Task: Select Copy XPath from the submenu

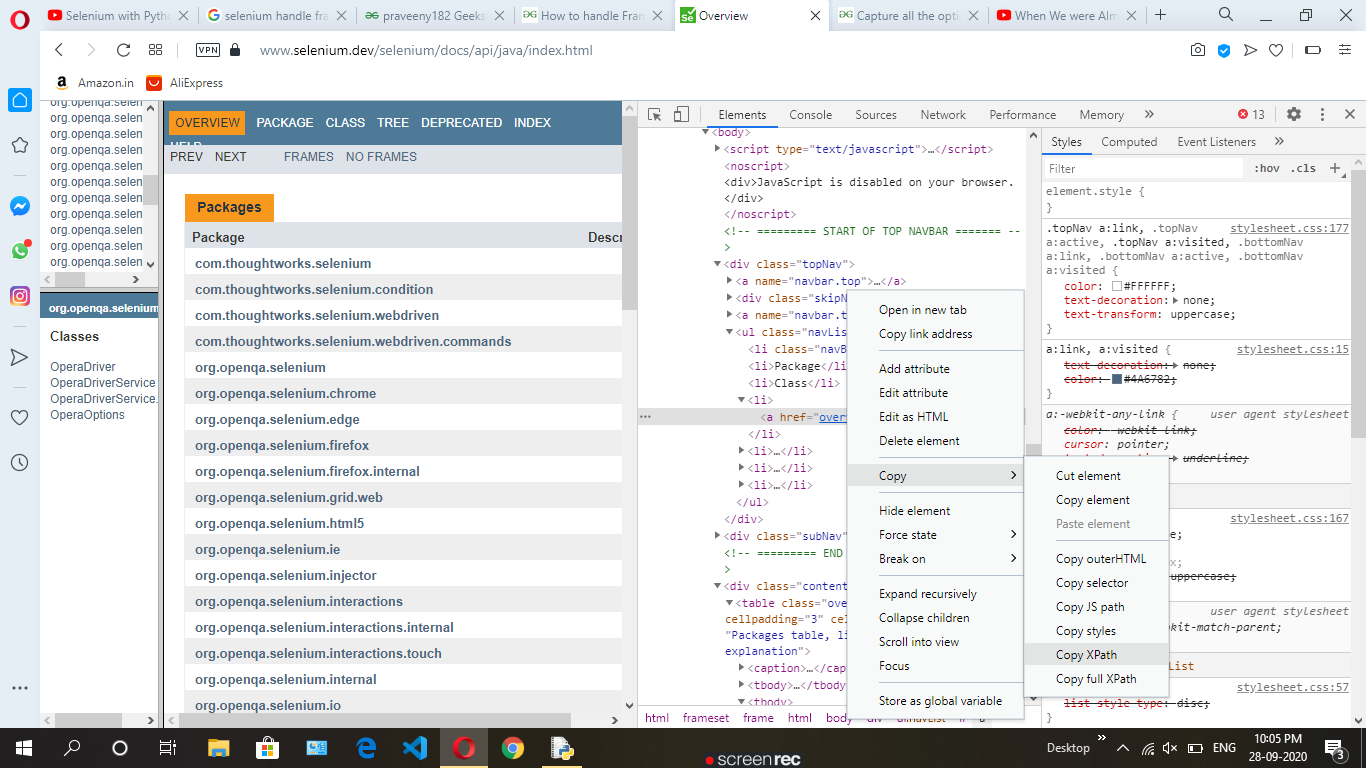Action: coord(1086,655)
